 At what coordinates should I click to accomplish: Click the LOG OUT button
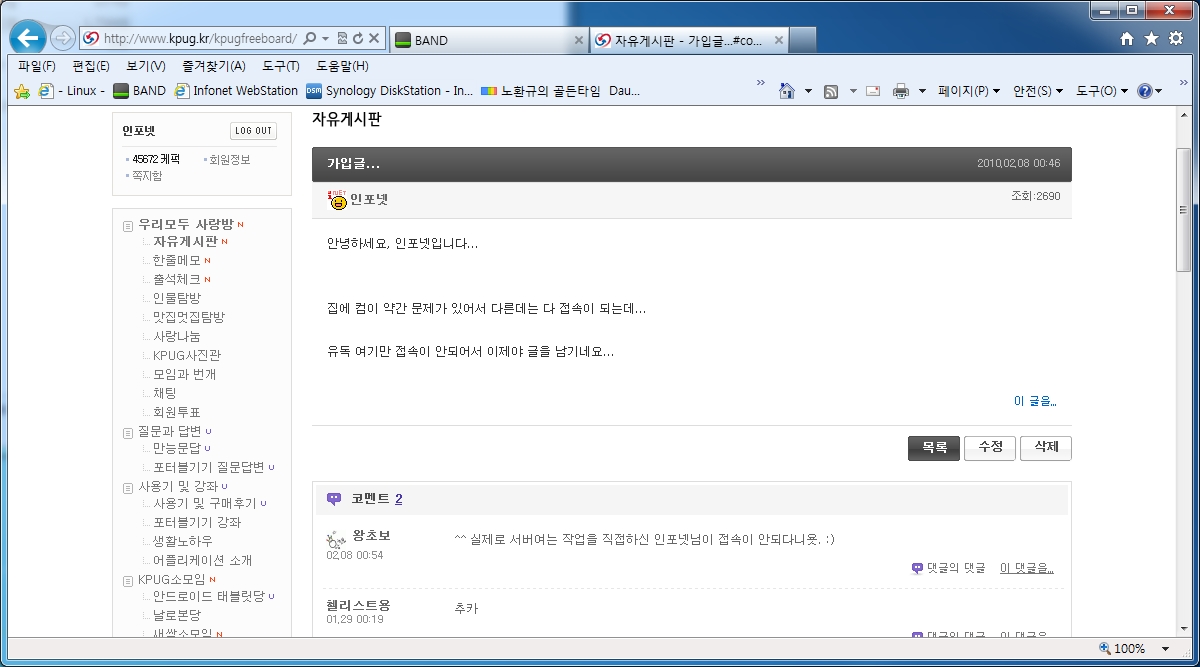point(254,131)
